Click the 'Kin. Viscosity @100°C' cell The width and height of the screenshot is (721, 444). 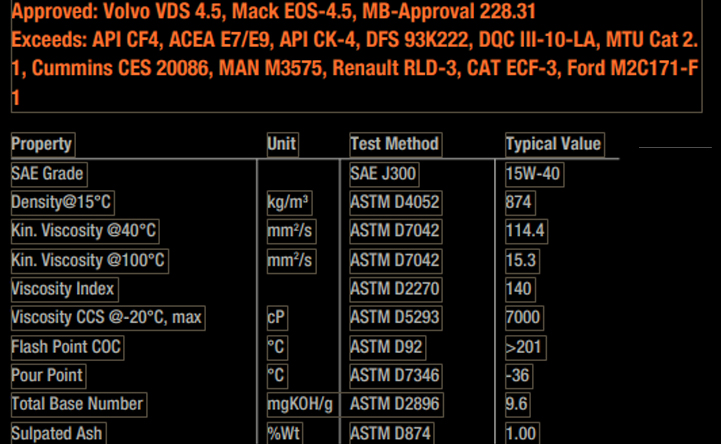(x=90, y=261)
